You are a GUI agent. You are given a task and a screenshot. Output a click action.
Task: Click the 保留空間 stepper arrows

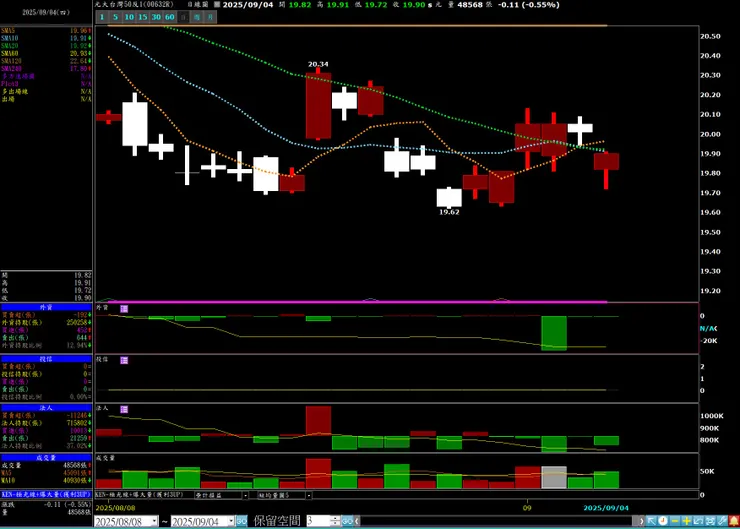click(336, 521)
